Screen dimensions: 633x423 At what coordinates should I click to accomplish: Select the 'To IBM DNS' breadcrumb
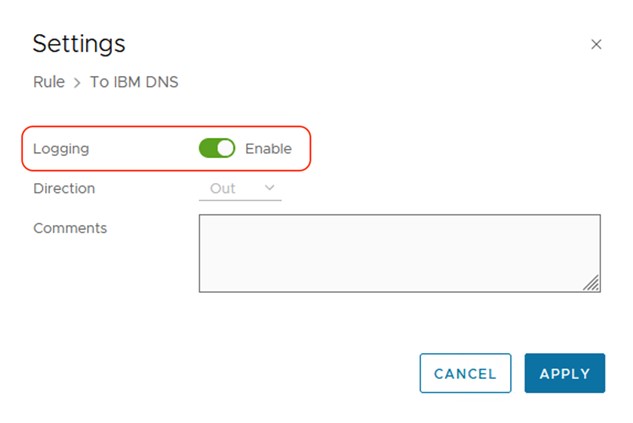pyautogui.click(x=134, y=82)
